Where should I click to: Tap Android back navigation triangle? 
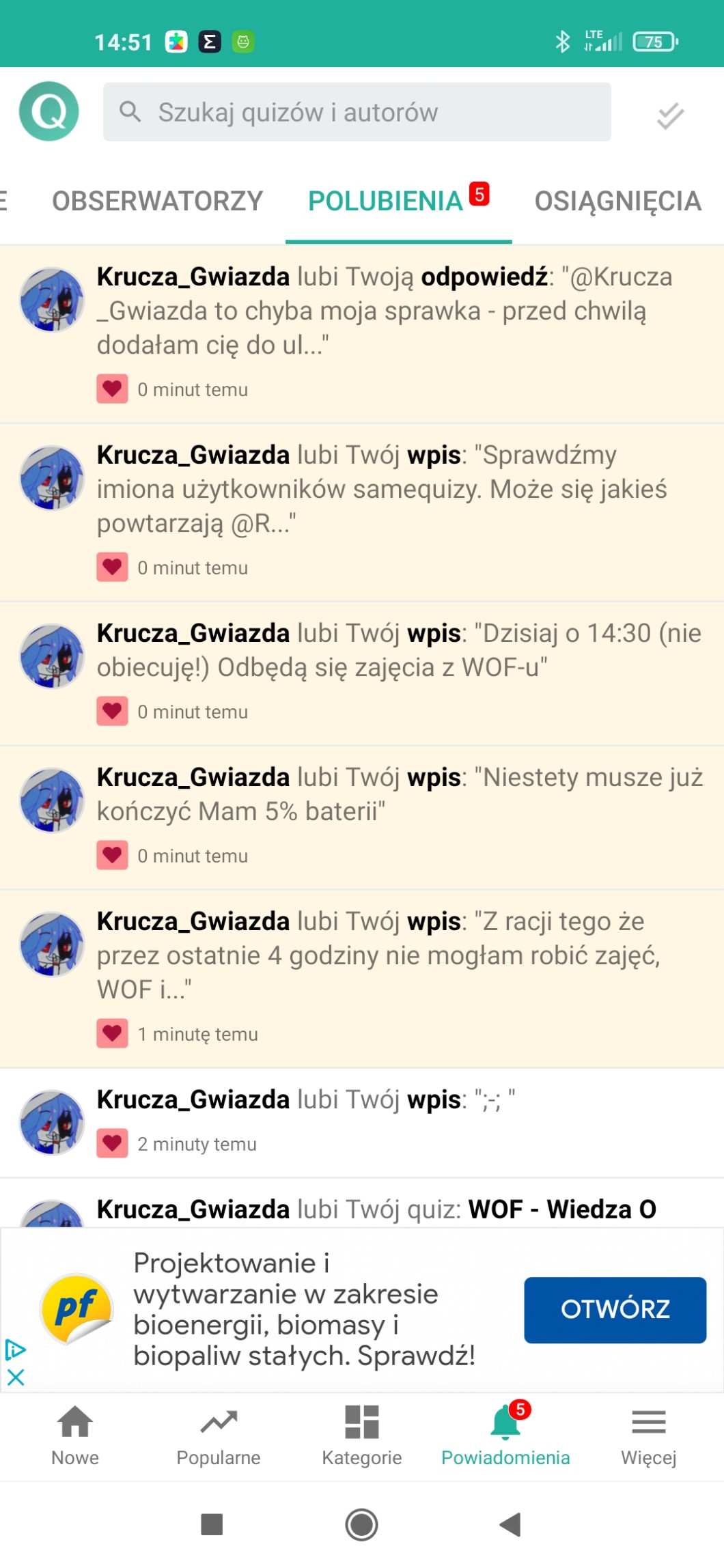510,1524
